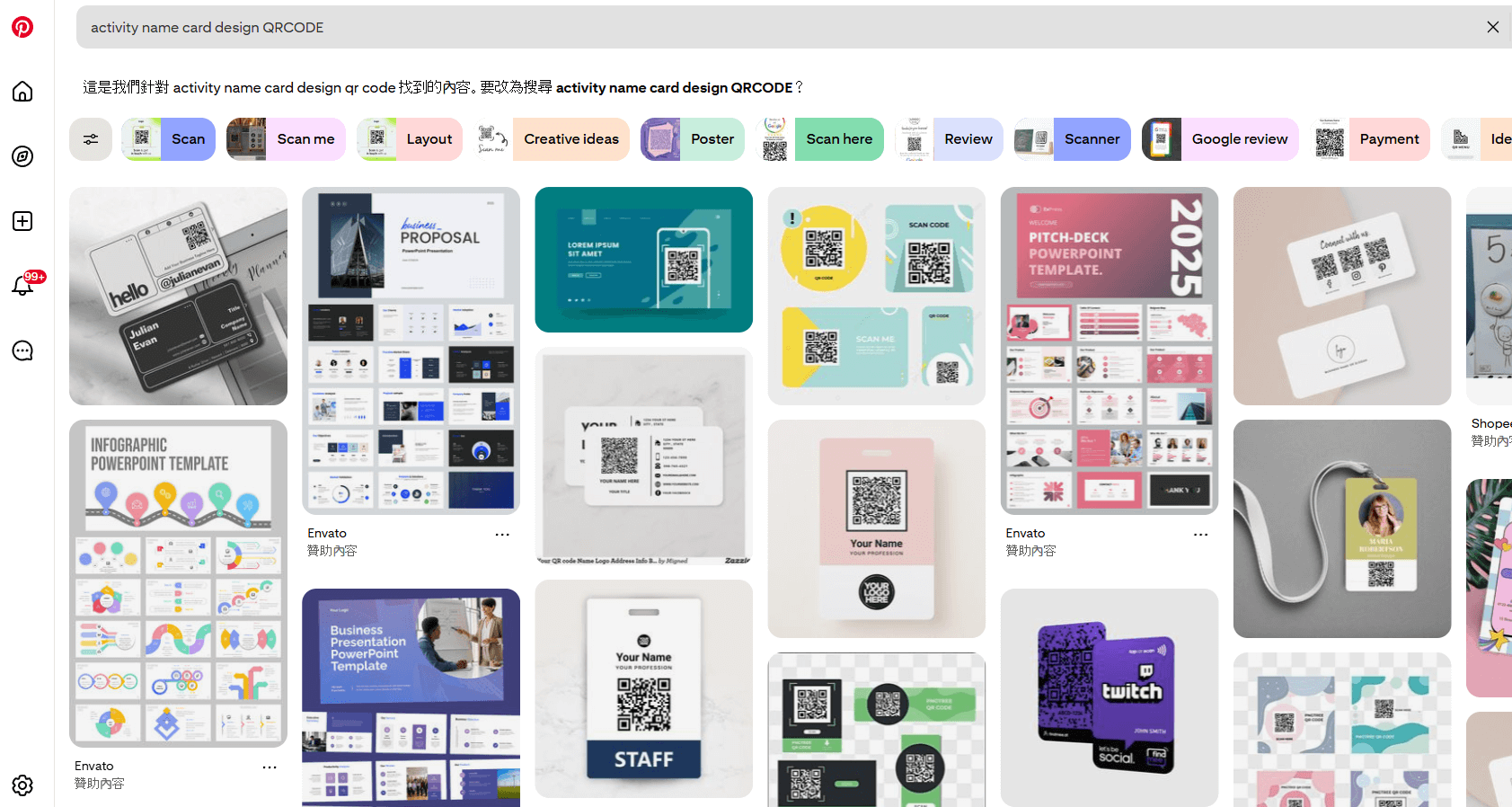Select the Review filter chip

click(x=949, y=139)
